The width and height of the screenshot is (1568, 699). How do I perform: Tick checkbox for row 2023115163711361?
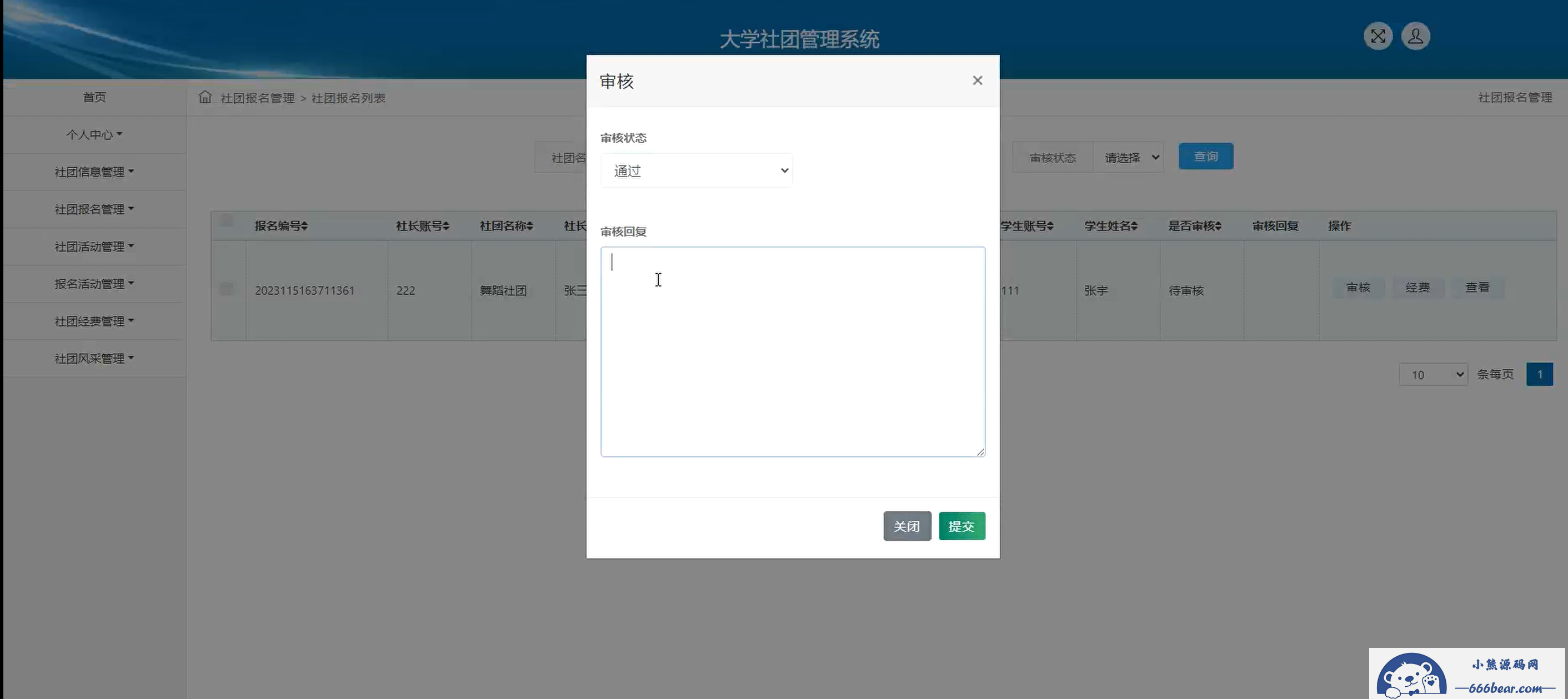coord(227,288)
